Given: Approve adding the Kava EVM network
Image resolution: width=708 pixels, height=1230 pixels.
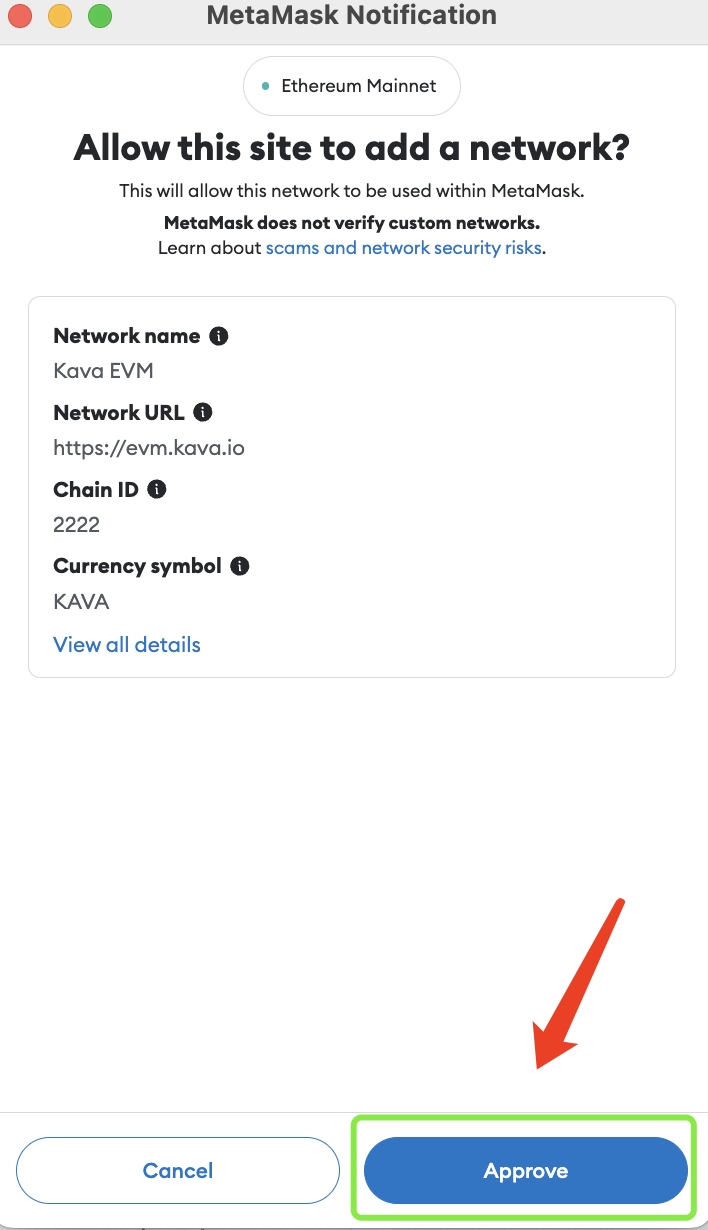Looking at the screenshot, I should pyautogui.click(x=526, y=1171).
